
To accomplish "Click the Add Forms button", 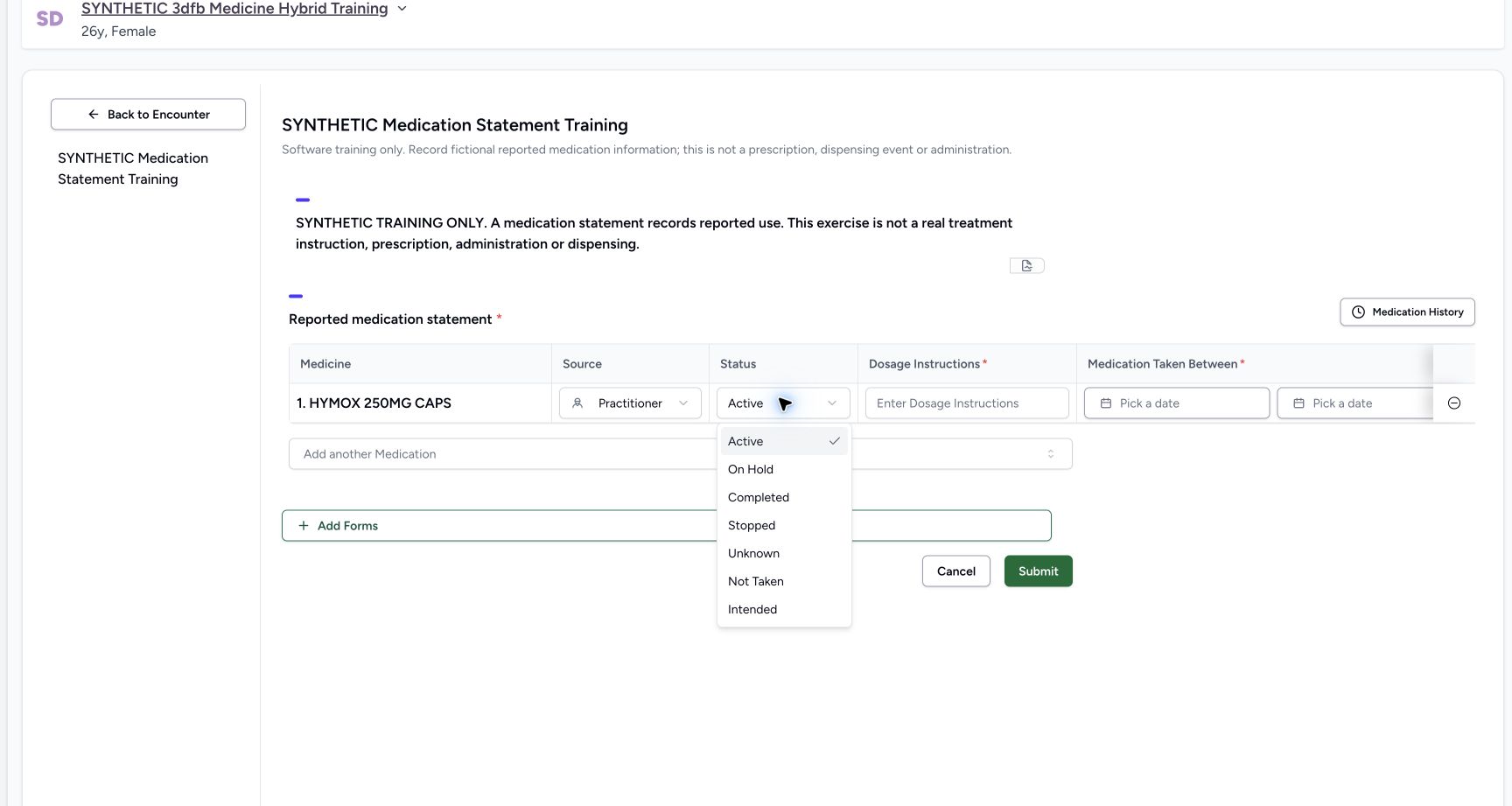I will click(667, 526).
